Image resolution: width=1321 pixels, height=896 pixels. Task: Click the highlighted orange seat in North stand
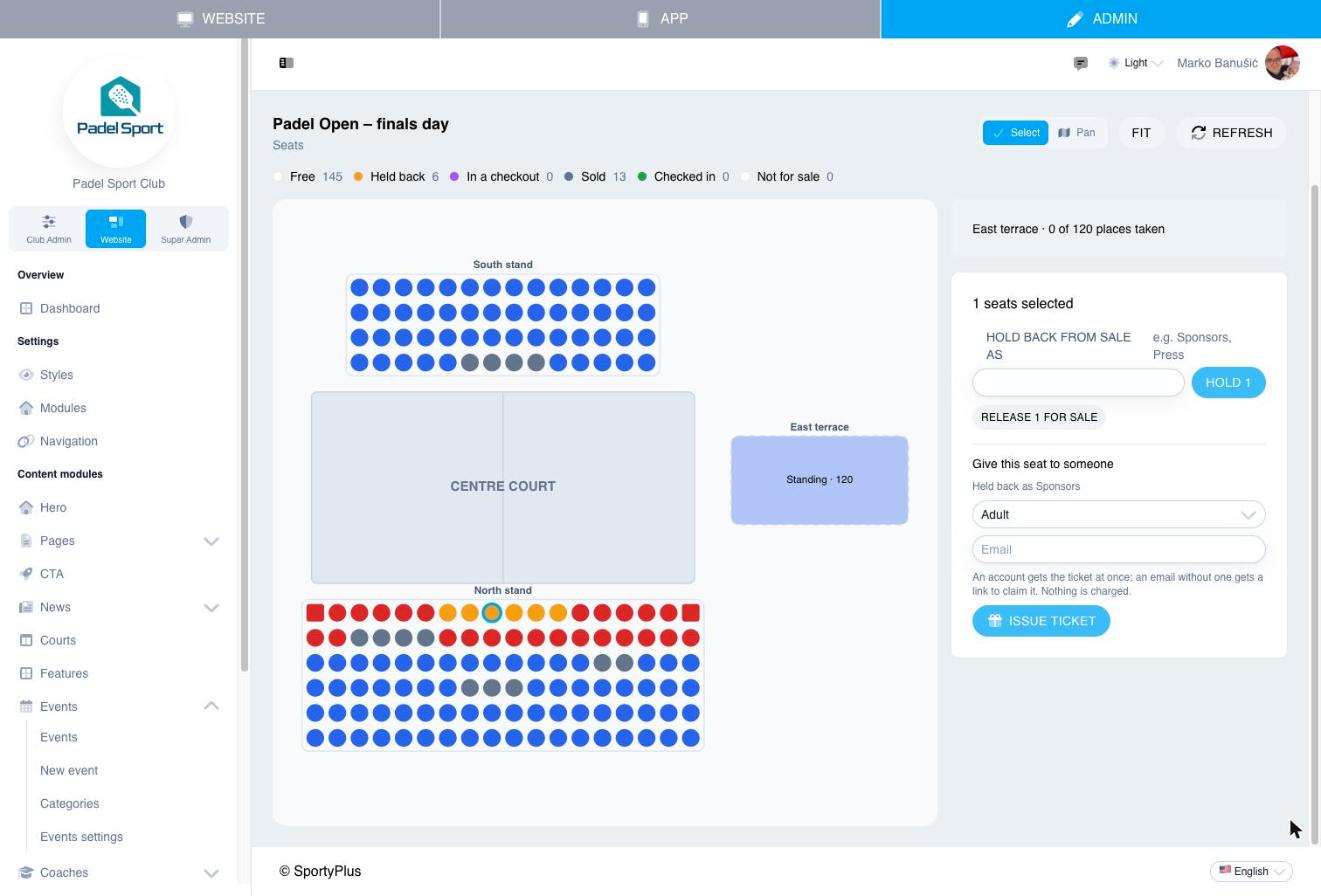491,613
